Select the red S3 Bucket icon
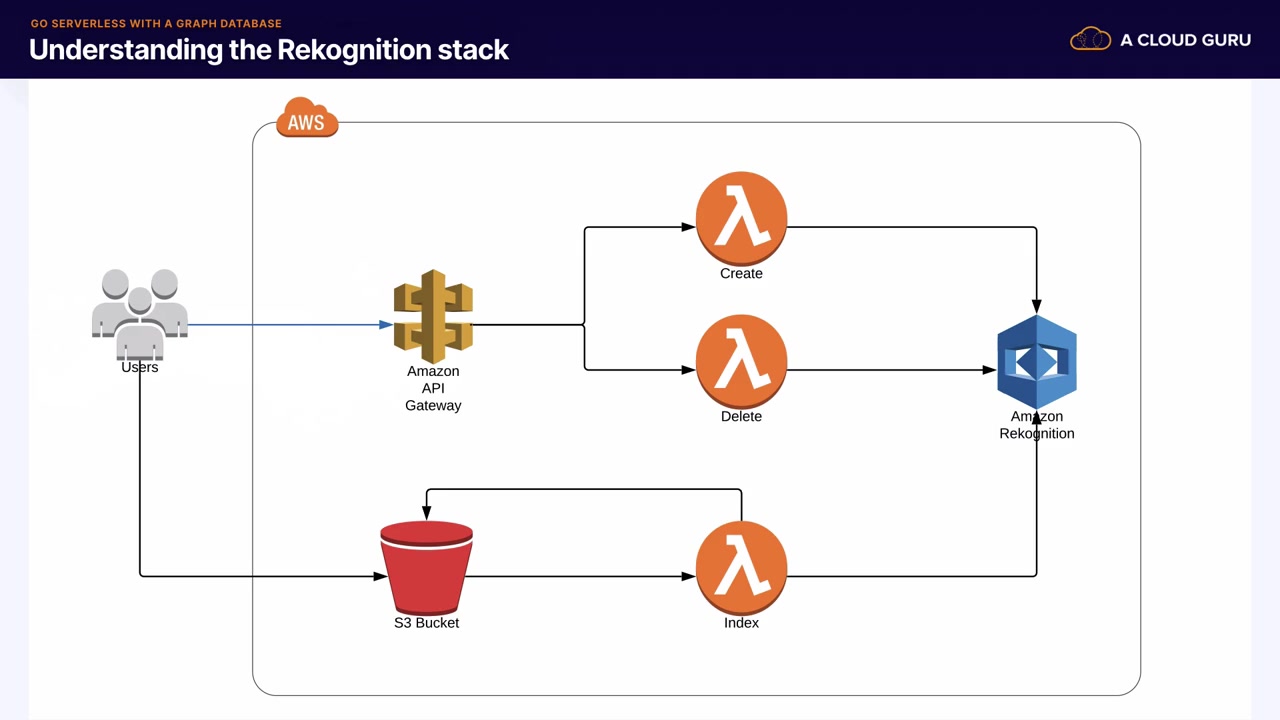Screen dimensions: 1280x720 [x=427, y=567]
